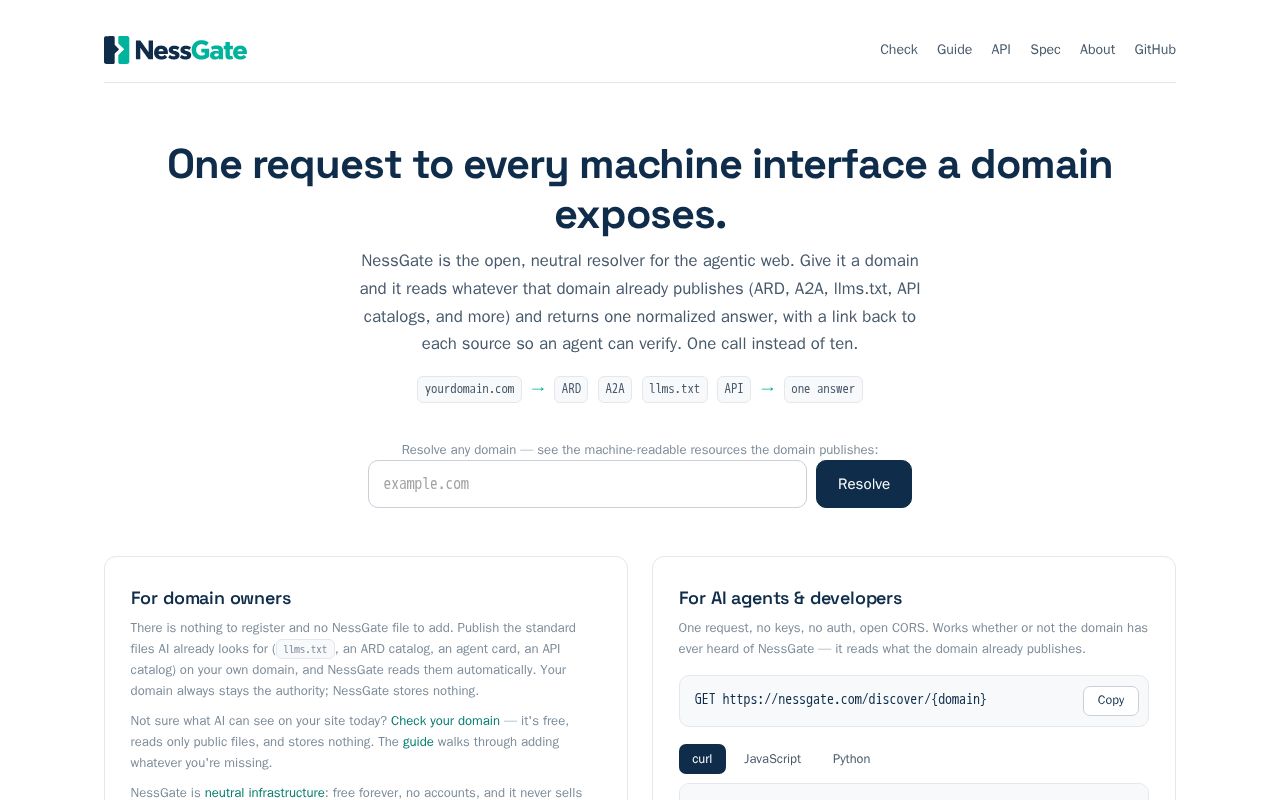Click the GET https://nessgate.com/discover/{domain} code text

[x=840, y=700]
